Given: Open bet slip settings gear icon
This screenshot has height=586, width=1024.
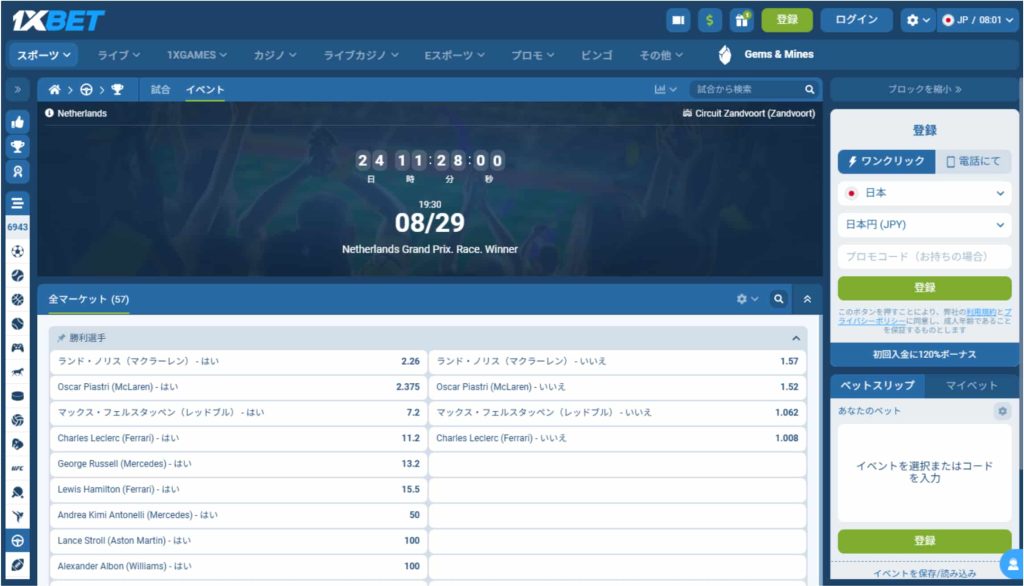Looking at the screenshot, I should (x=1002, y=411).
